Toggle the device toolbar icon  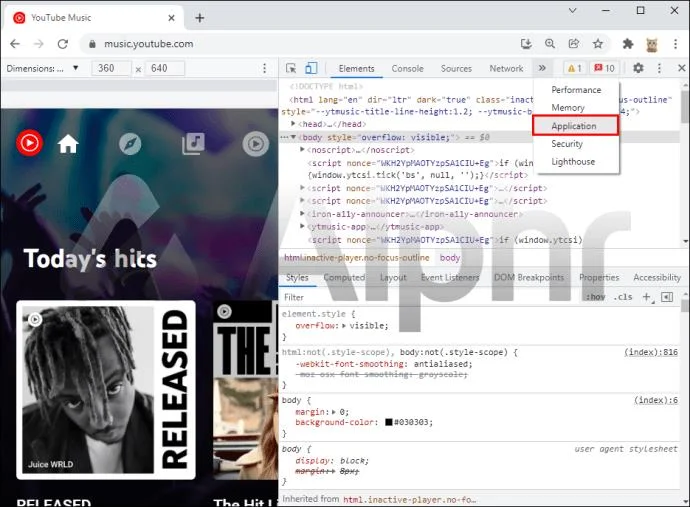point(311,68)
